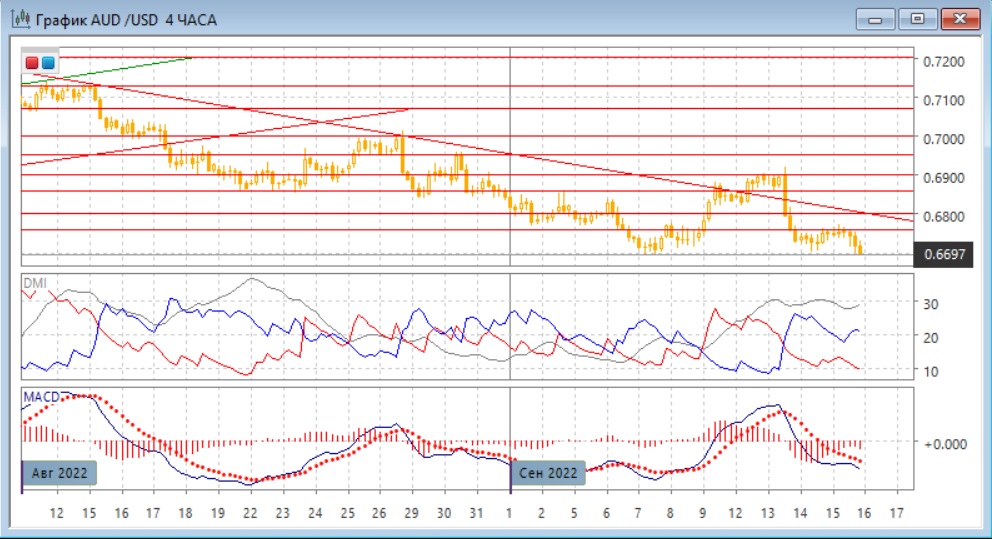Close the AUD/USD chart window
This screenshot has width=992, height=539.
tap(959, 18)
